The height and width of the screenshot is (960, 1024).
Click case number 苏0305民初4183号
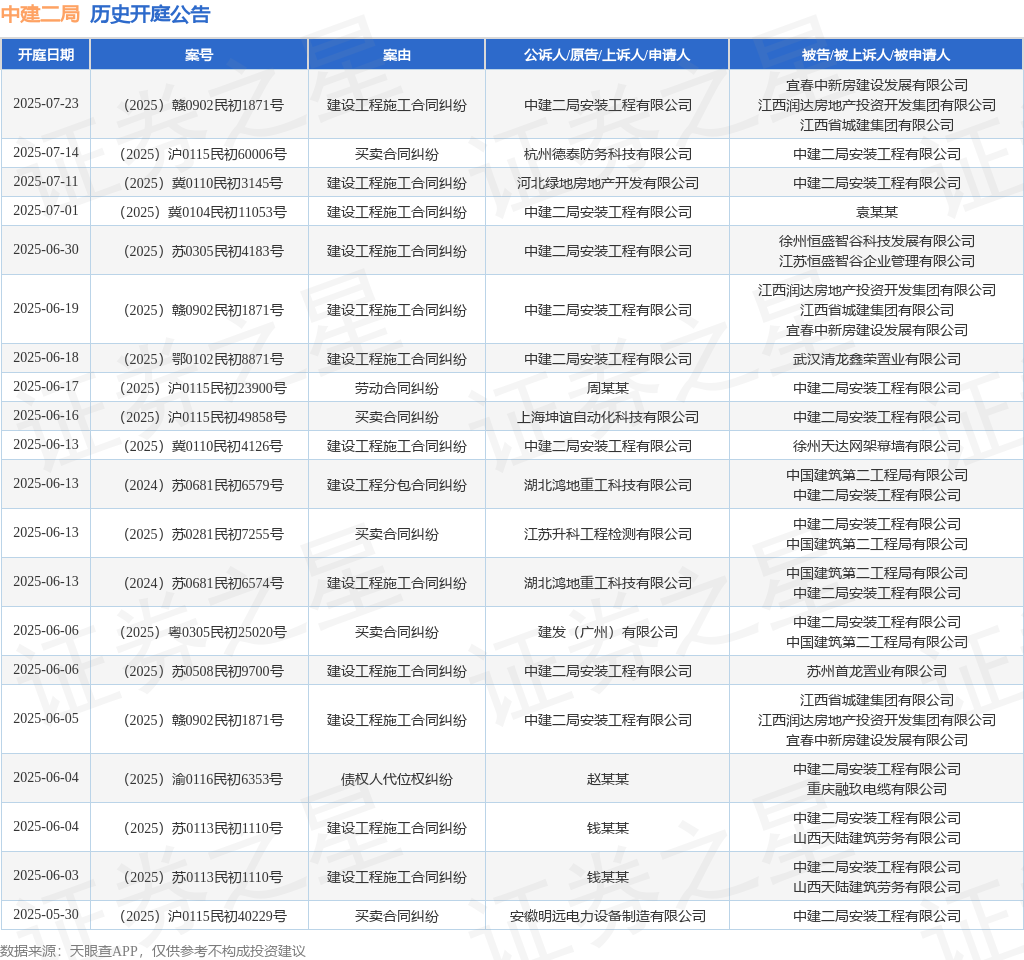(x=203, y=251)
